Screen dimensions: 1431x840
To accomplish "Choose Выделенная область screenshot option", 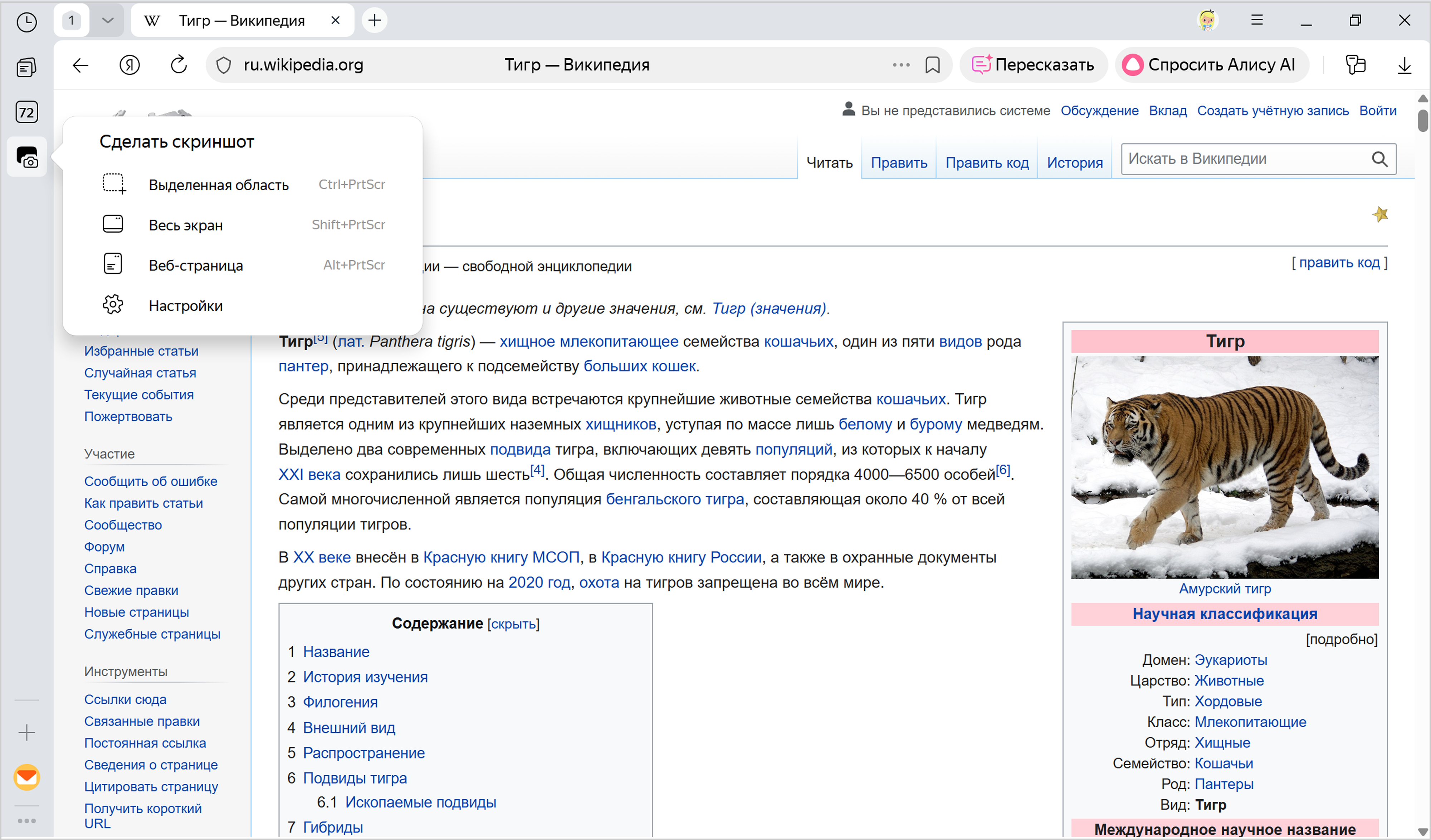I will point(219,185).
